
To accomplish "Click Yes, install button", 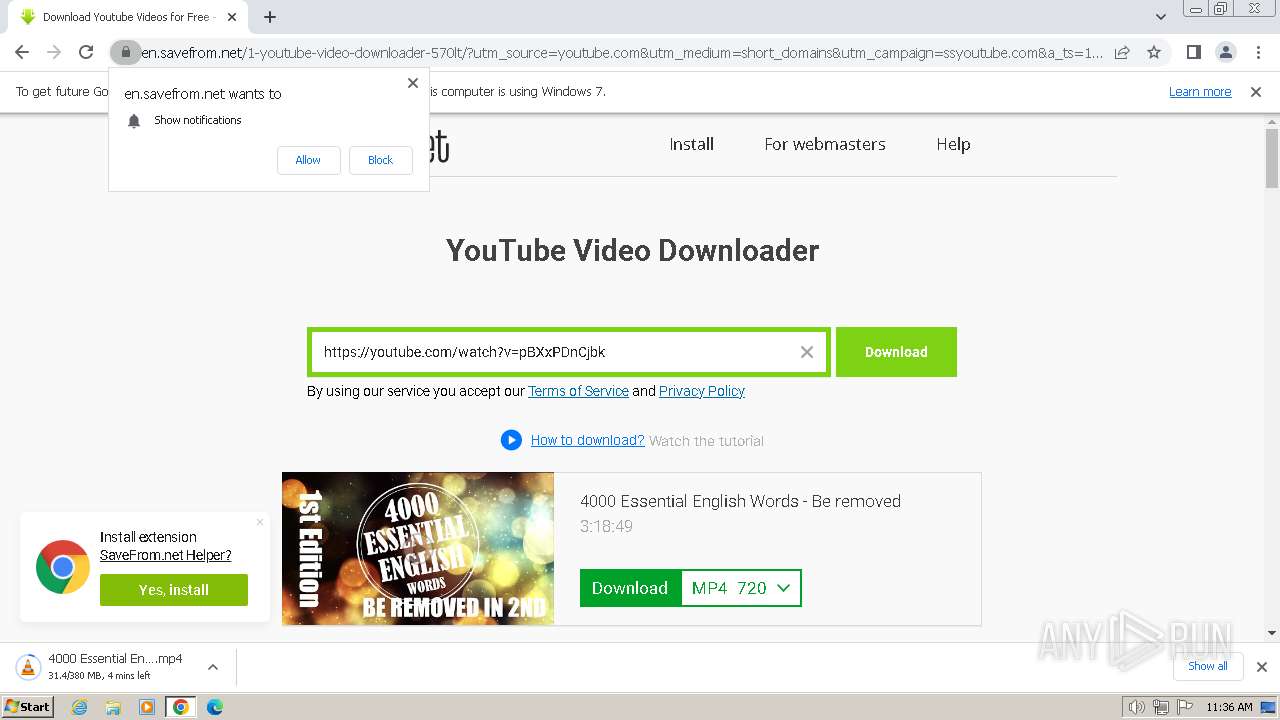I will [174, 590].
